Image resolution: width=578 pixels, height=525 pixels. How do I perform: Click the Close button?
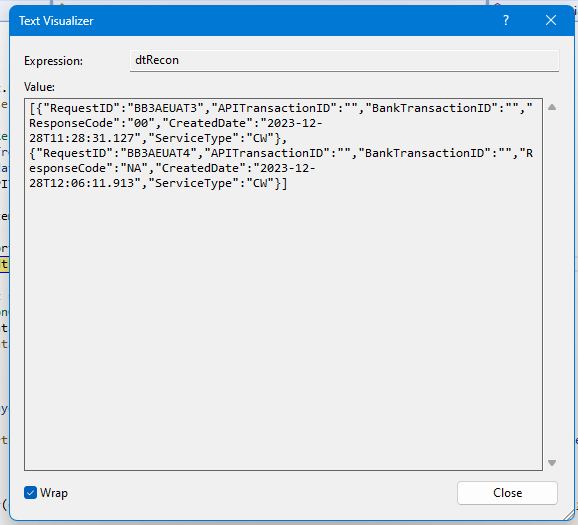[507, 493]
